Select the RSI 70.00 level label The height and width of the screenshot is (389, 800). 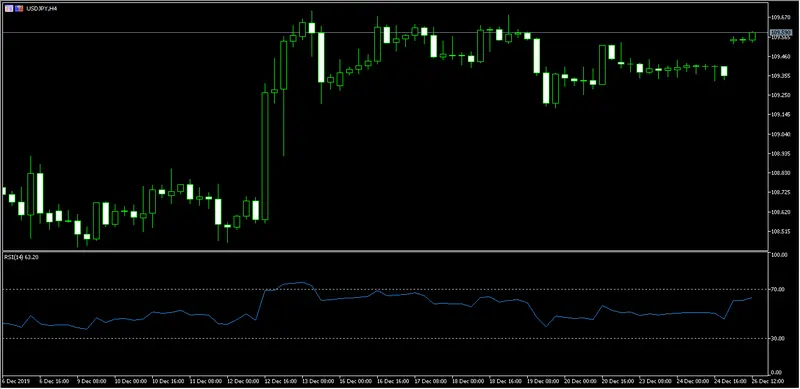[x=777, y=289]
